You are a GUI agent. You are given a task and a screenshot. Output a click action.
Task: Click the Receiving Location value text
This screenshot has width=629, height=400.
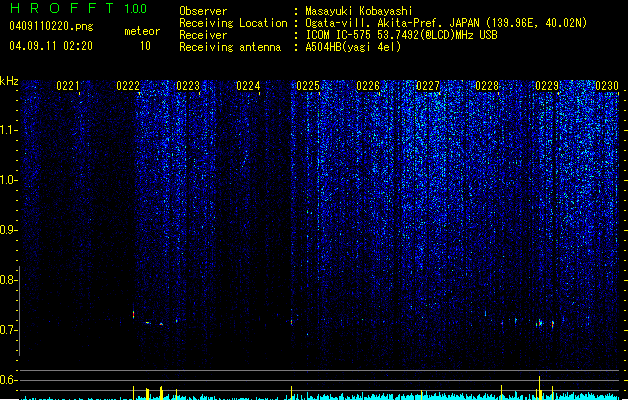click(x=446, y=23)
